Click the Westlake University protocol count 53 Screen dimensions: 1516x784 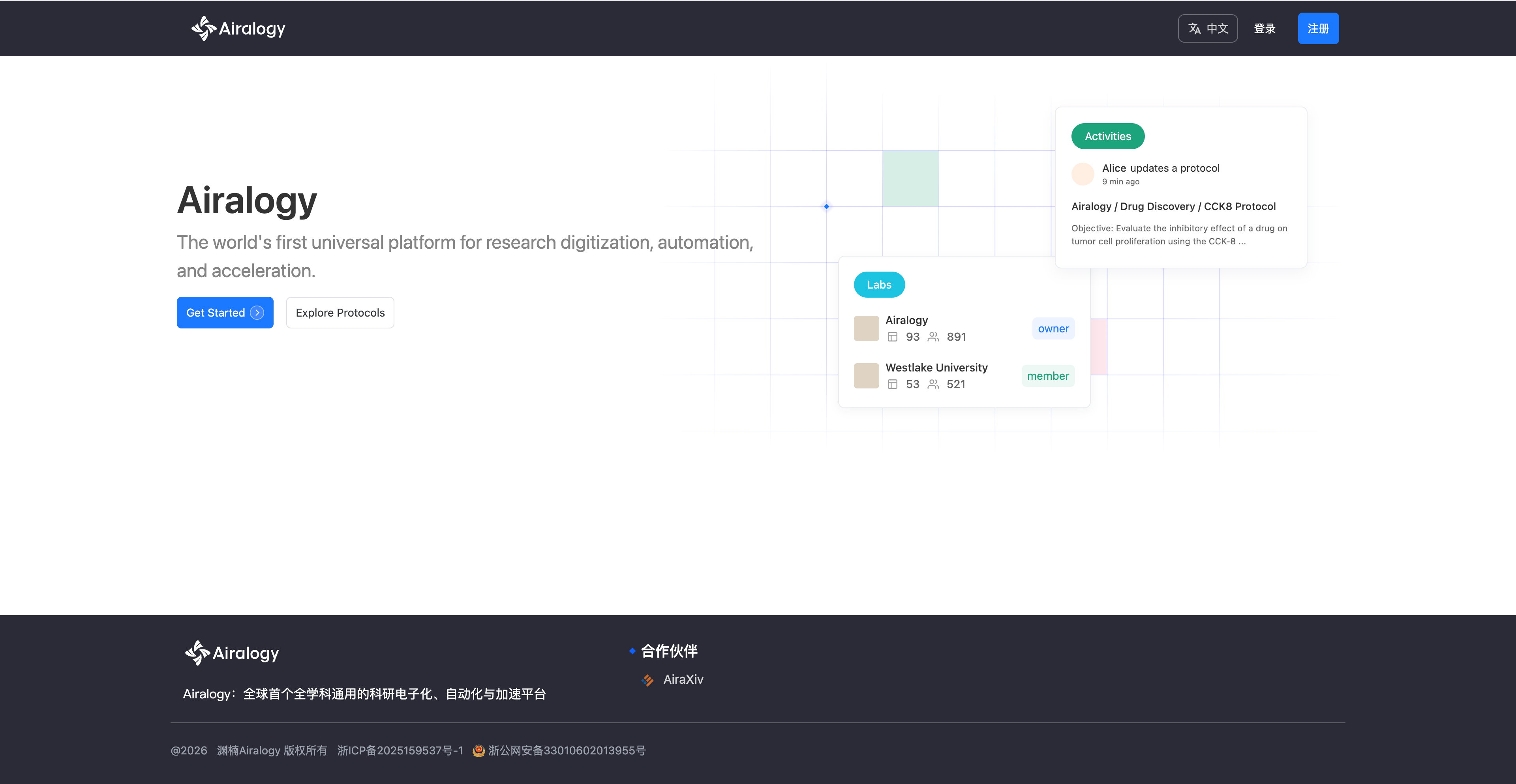(913, 384)
